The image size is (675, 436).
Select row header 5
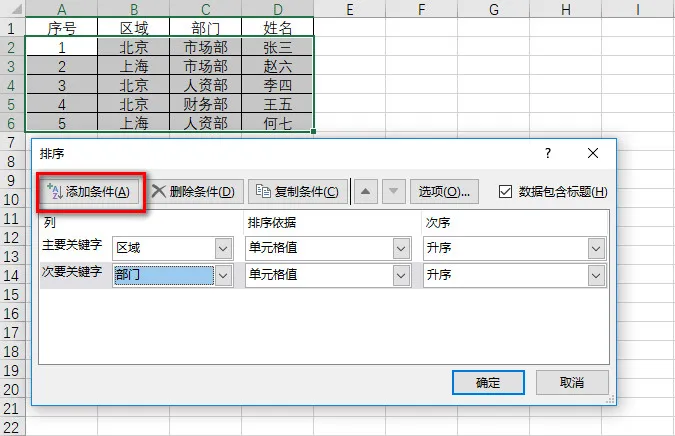pyautogui.click(x=11, y=104)
